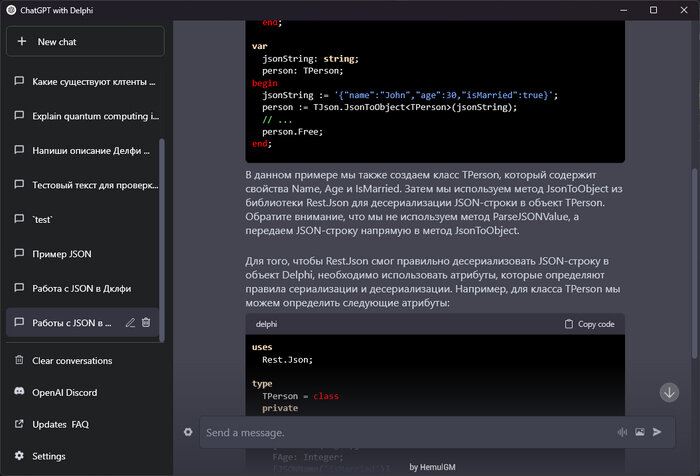This screenshot has width=700, height=476.
Task: Click the 'TPerson = class' code line
Action: pos(300,396)
